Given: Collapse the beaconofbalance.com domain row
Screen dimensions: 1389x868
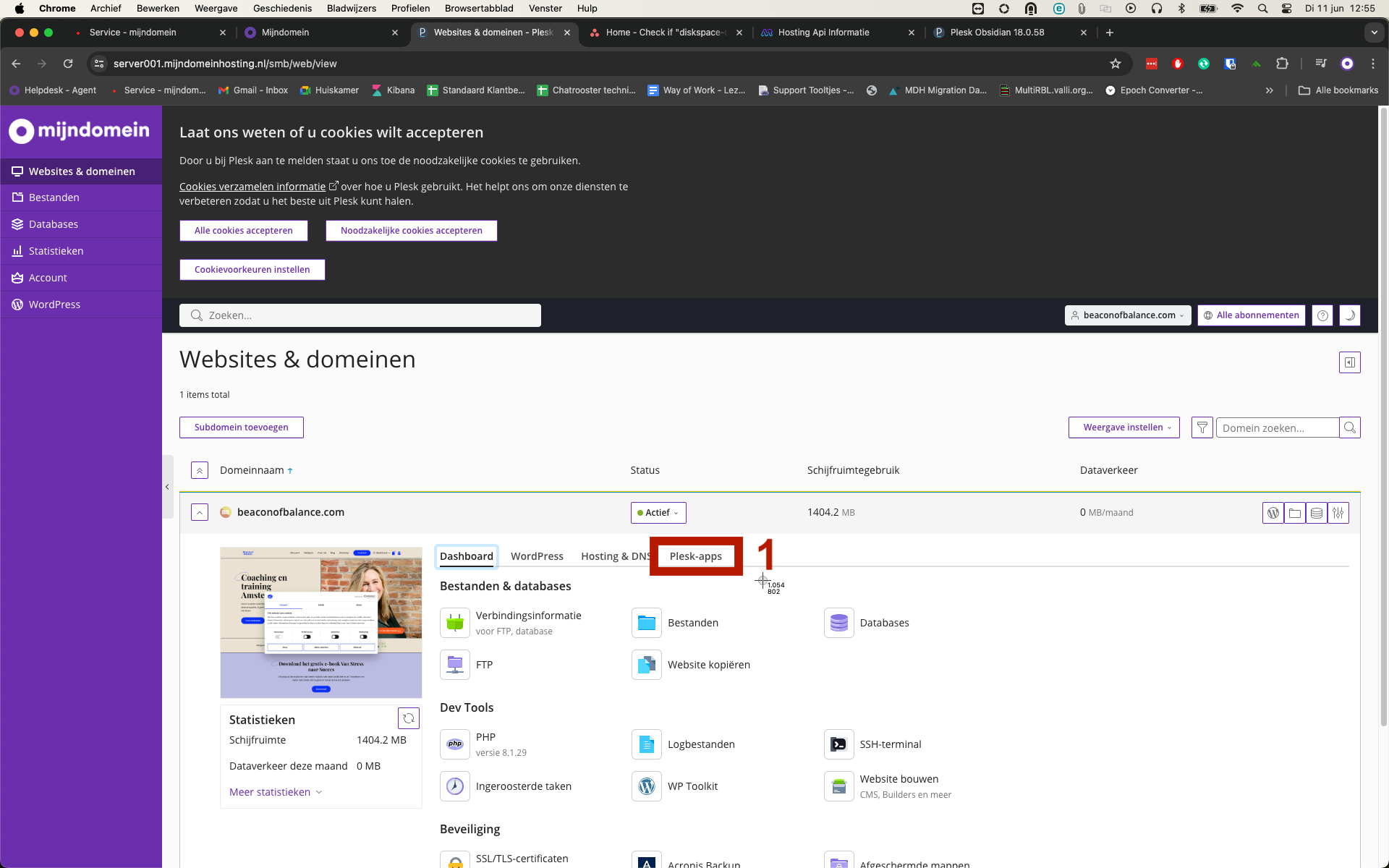Looking at the screenshot, I should [x=200, y=513].
